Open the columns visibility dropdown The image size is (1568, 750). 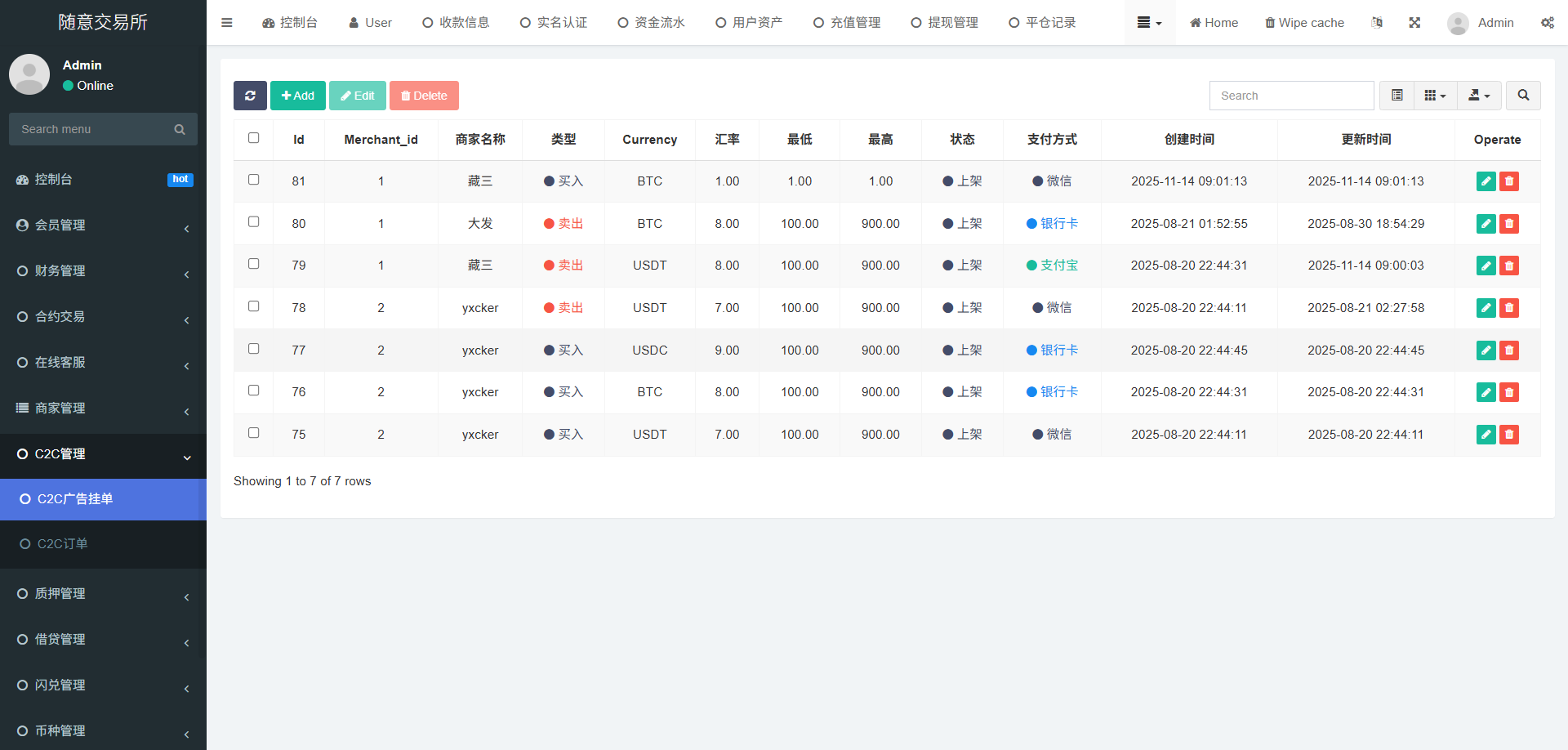pos(1435,96)
